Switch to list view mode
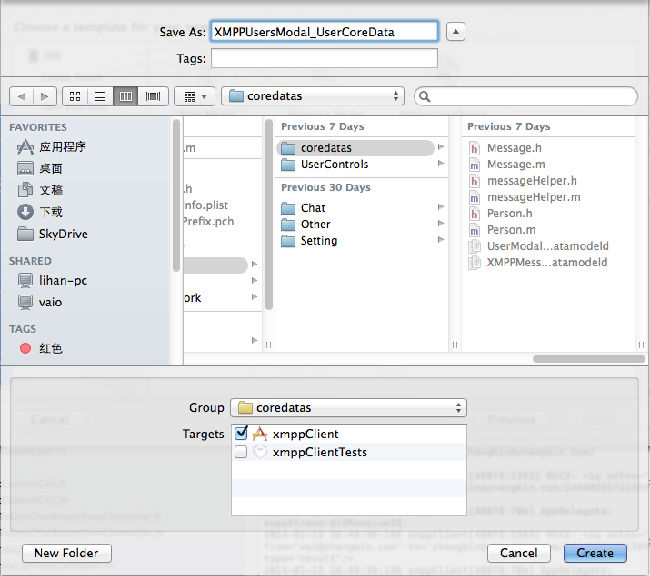This screenshot has height=576, width=650. pos(101,96)
